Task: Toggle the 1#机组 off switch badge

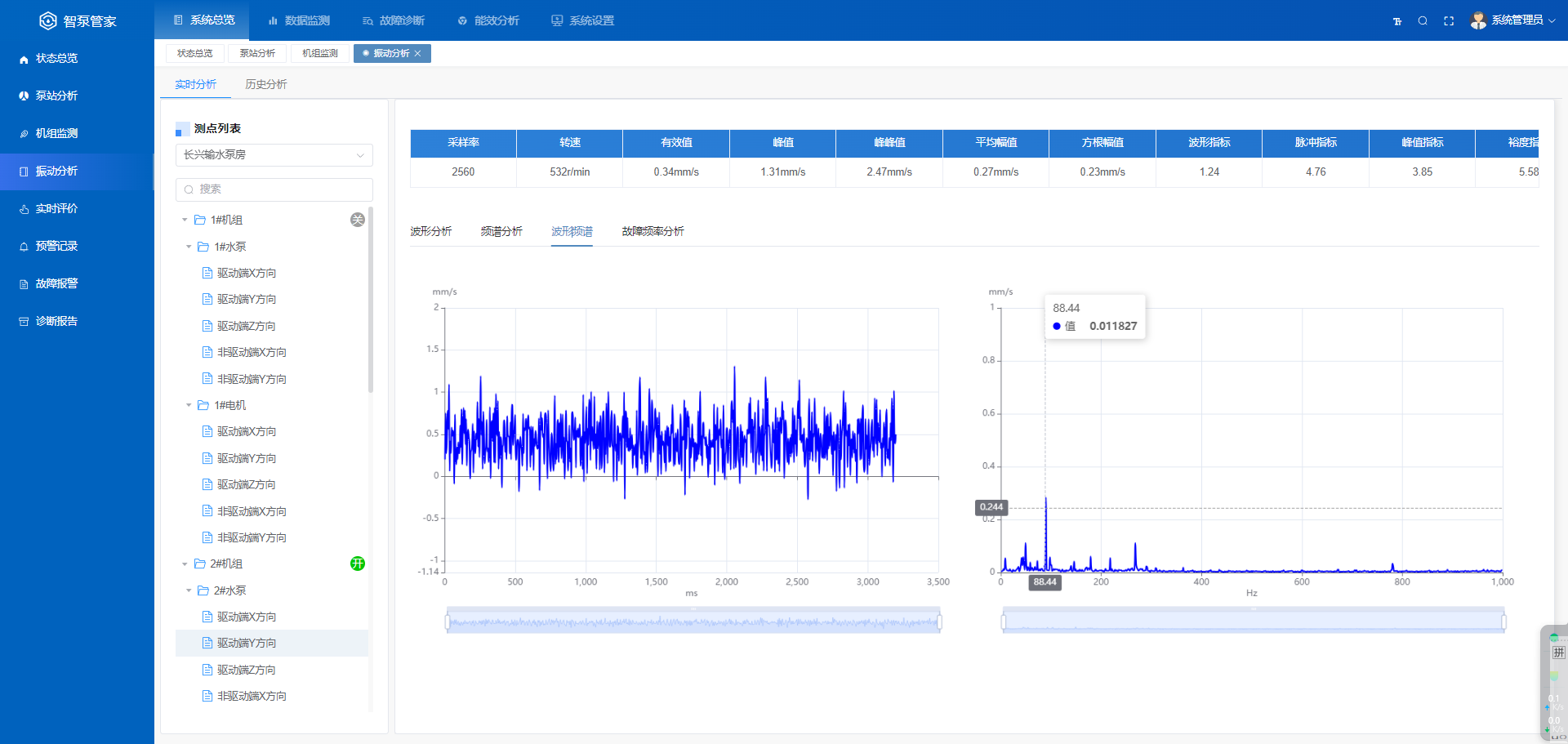Action: click(358, 220)
